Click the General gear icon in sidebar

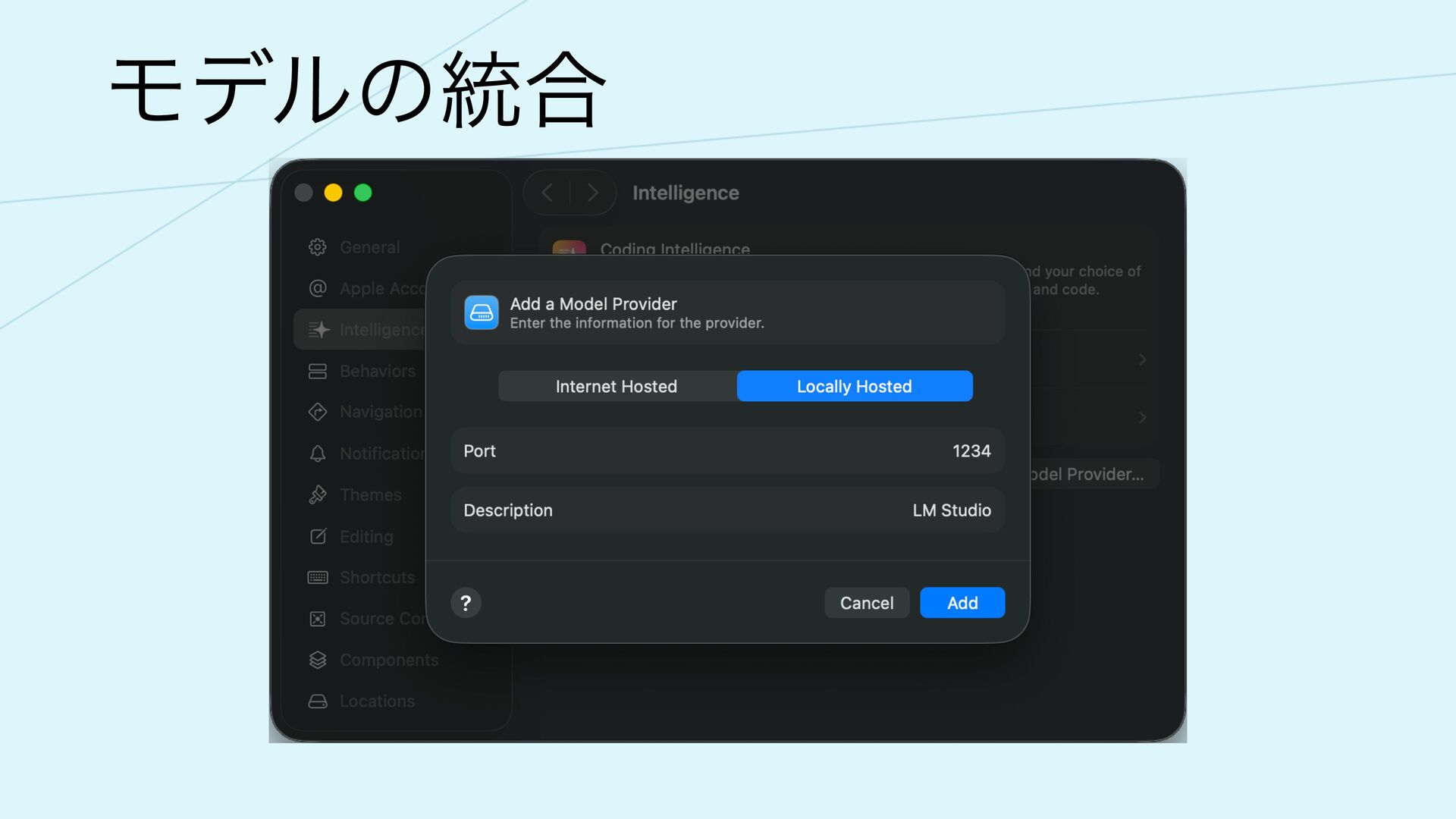(318, 247)
